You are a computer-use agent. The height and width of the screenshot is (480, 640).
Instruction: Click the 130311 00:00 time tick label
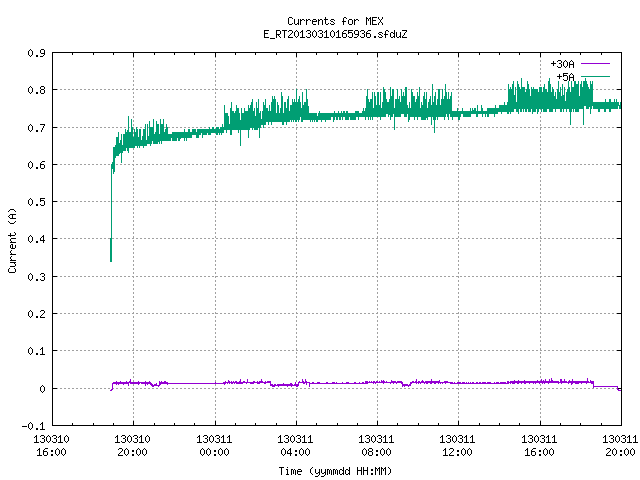[x=214, y=446]
